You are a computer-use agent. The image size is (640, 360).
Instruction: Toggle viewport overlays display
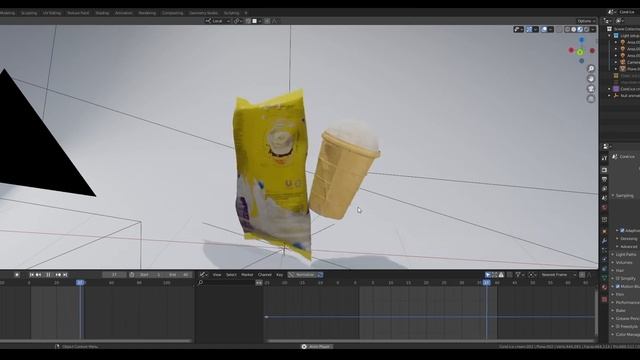(x=544, y=29)
